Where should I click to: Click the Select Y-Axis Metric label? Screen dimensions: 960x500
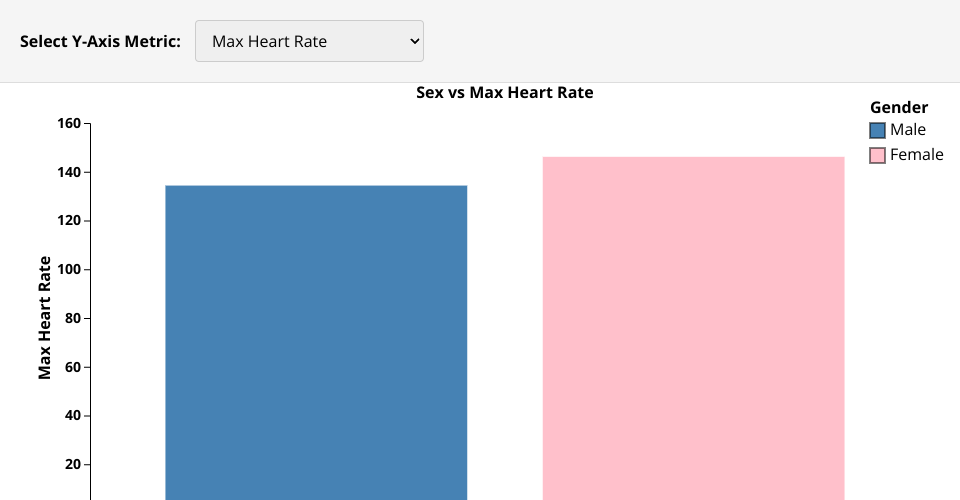tap(100, 41)
